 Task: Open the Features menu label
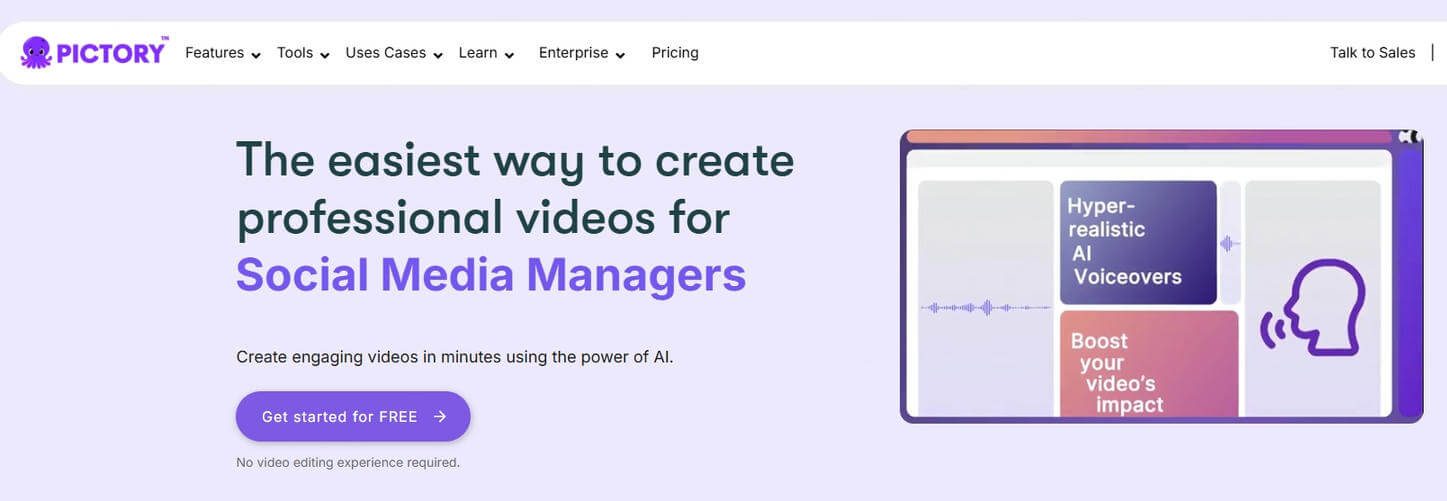214,53
